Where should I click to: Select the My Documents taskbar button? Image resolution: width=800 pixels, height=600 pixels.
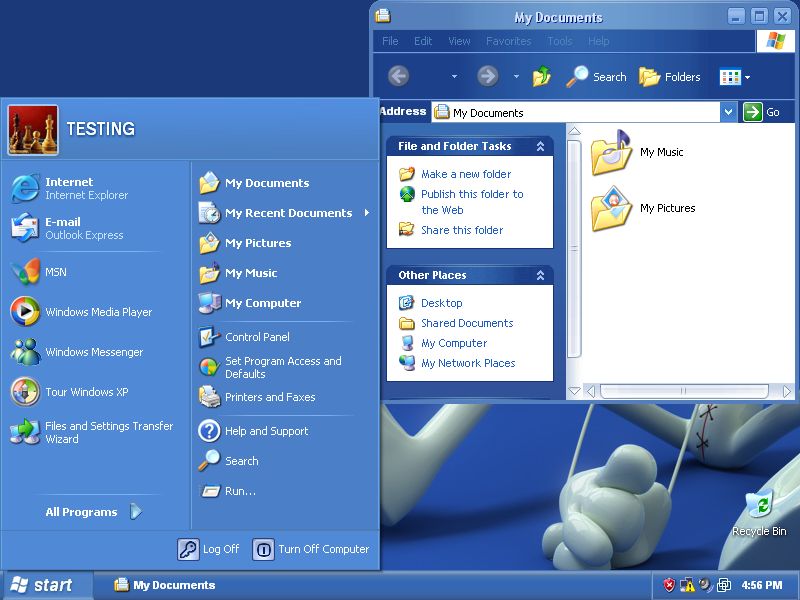tap(164, 585)
